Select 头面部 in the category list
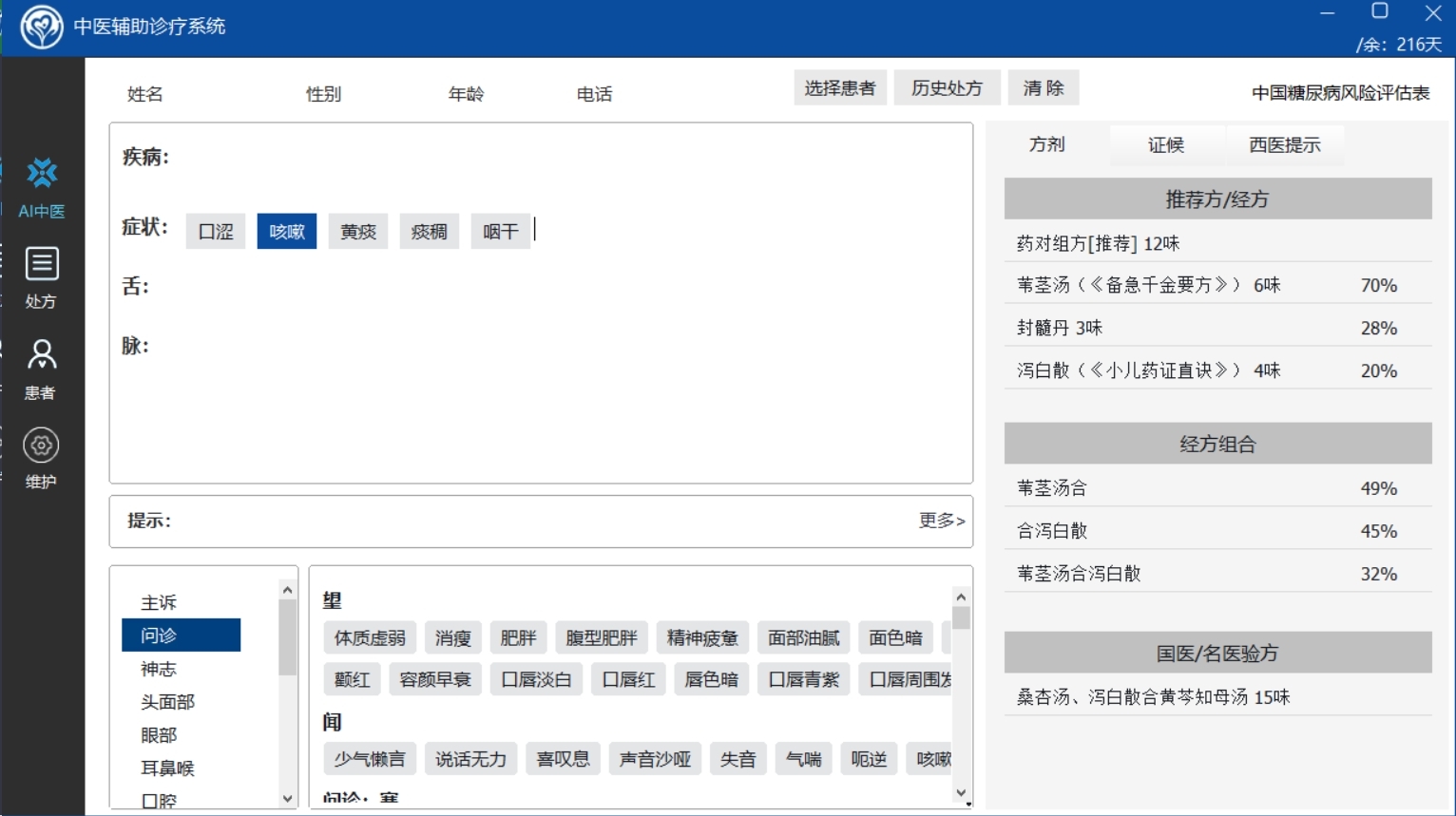1456x816 pixels. tap(168, 702)
